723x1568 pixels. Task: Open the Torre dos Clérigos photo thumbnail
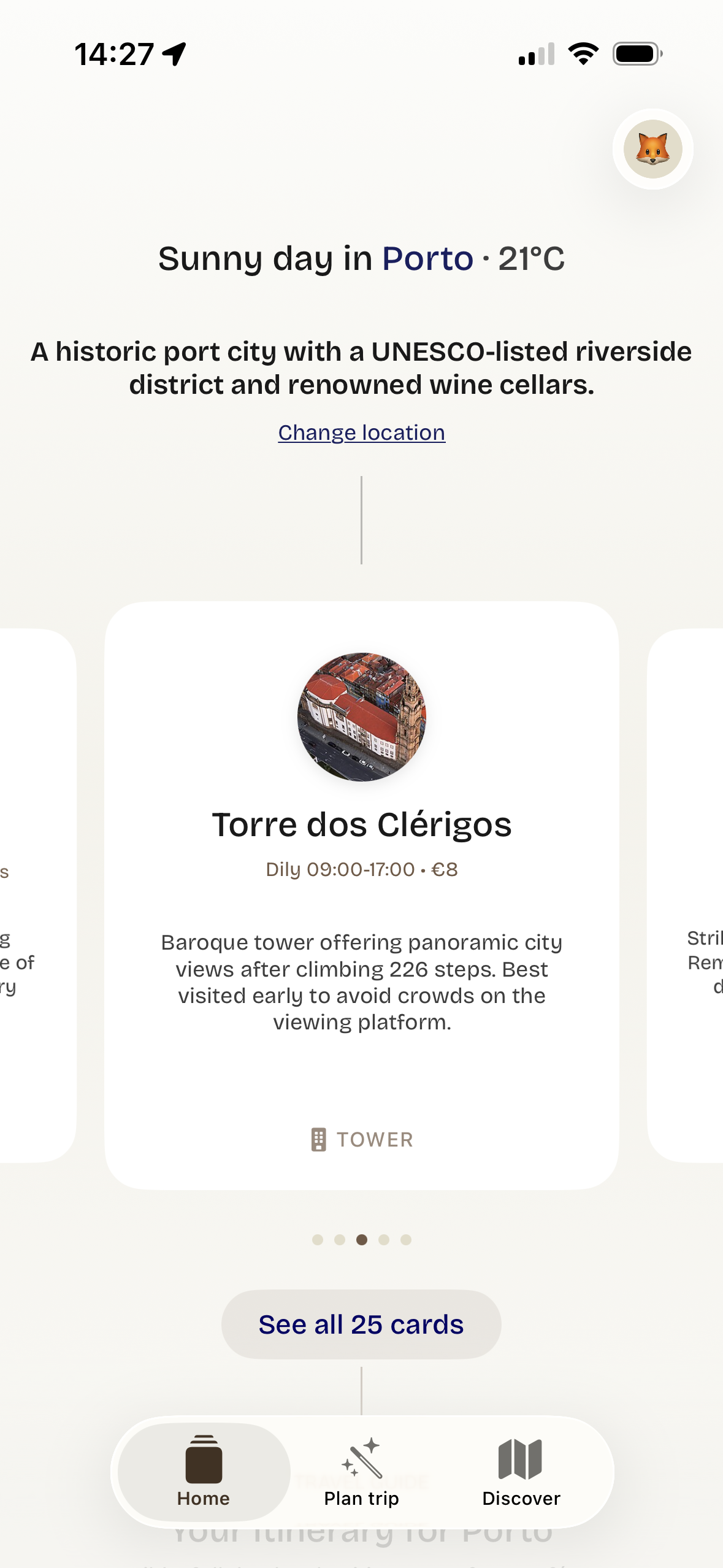click(x=362, y=717)
